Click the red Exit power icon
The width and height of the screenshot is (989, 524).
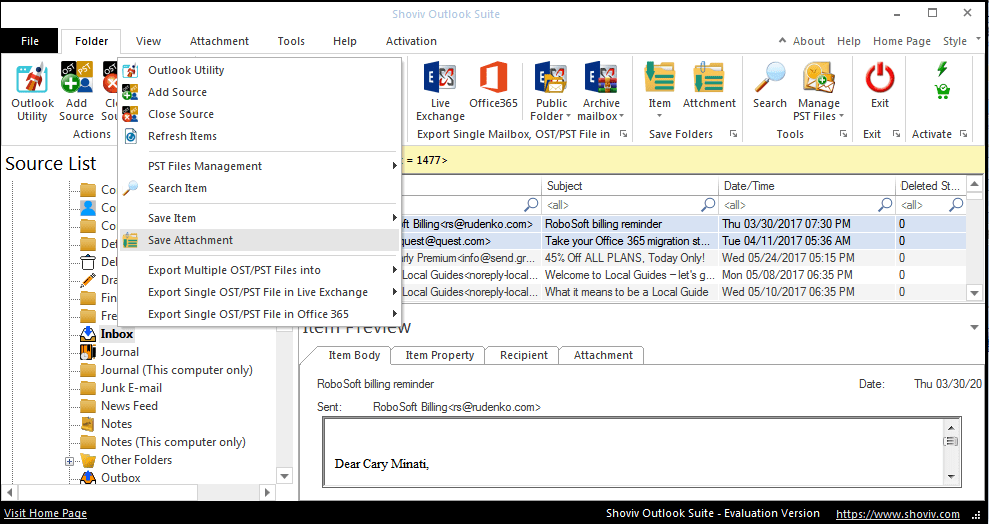point(879,78)
